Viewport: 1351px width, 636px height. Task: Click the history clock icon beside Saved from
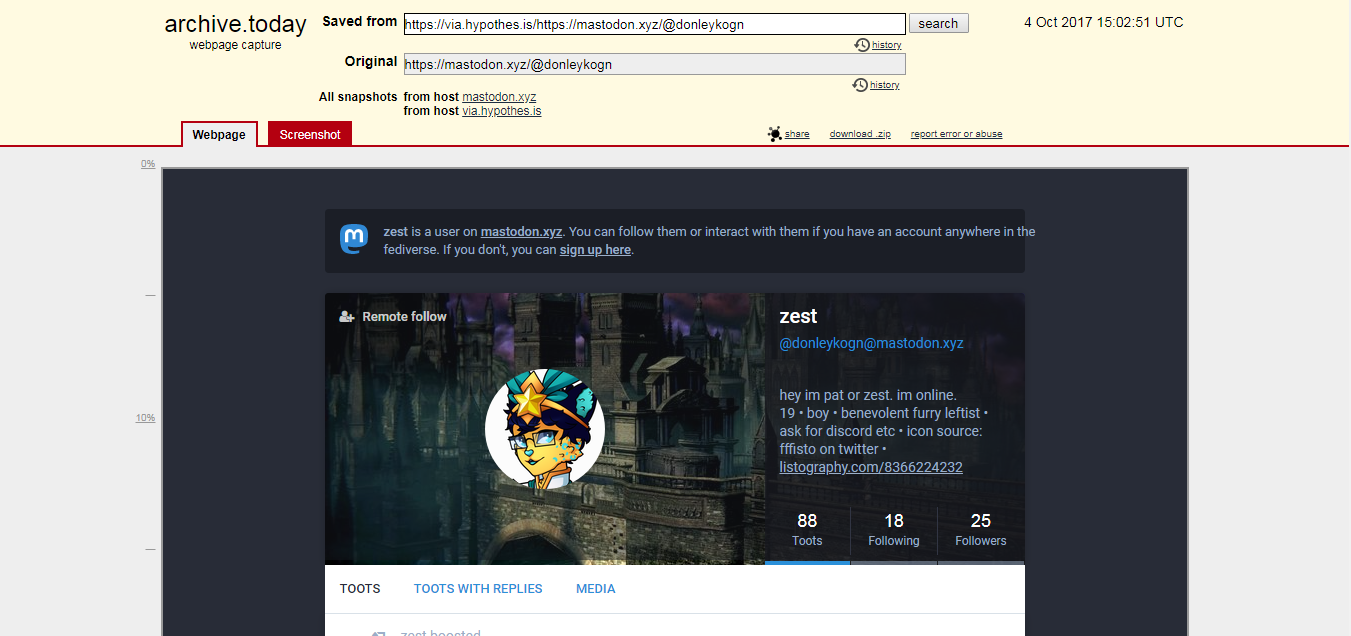pyautogui.click(x=862, y=45)
